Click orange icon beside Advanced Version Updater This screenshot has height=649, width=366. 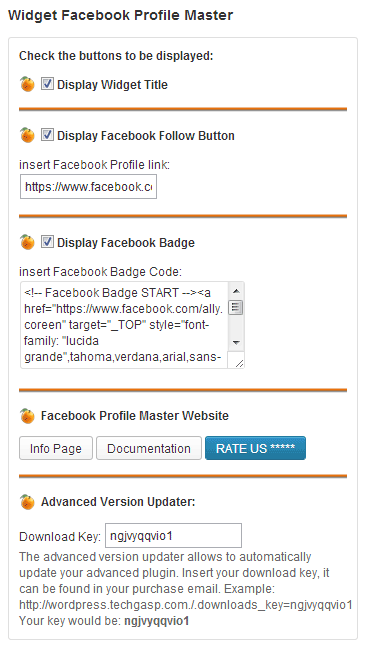(x=27, y=502)
